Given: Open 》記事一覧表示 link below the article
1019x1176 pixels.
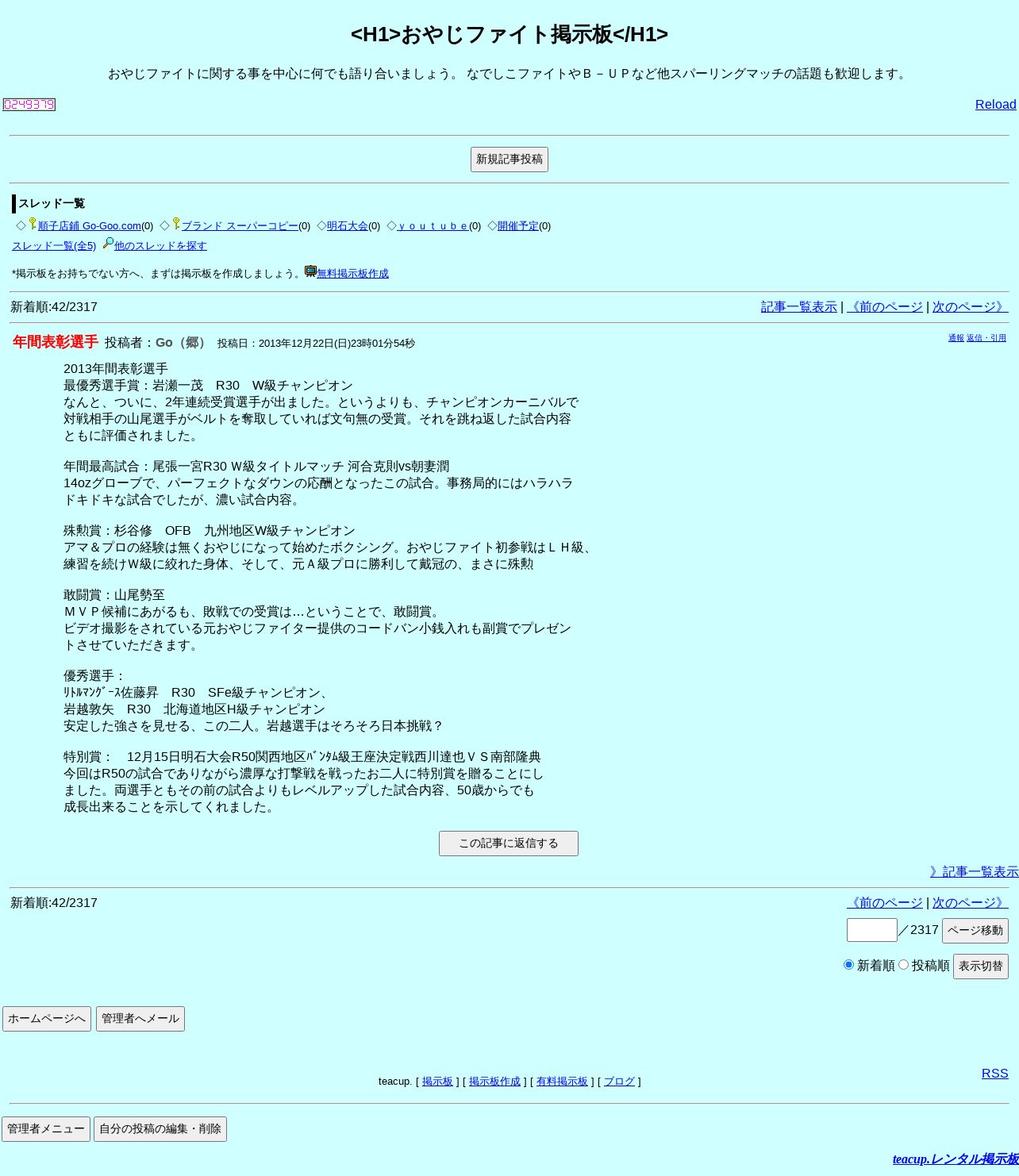Looking at the screenshot, I should tap(975, 872).
